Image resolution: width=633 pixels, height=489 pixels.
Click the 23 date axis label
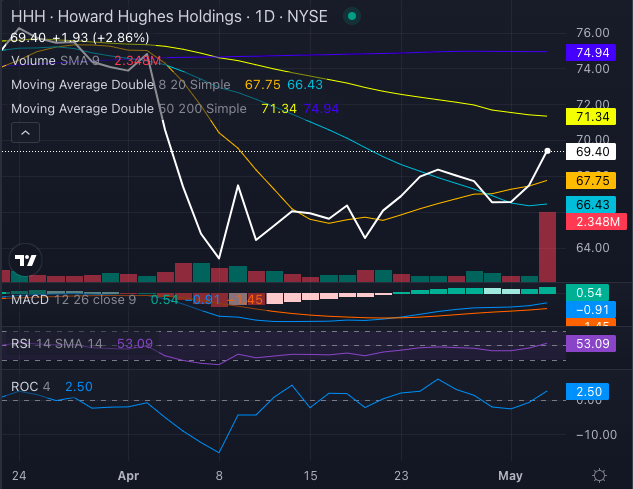(401, 476)
